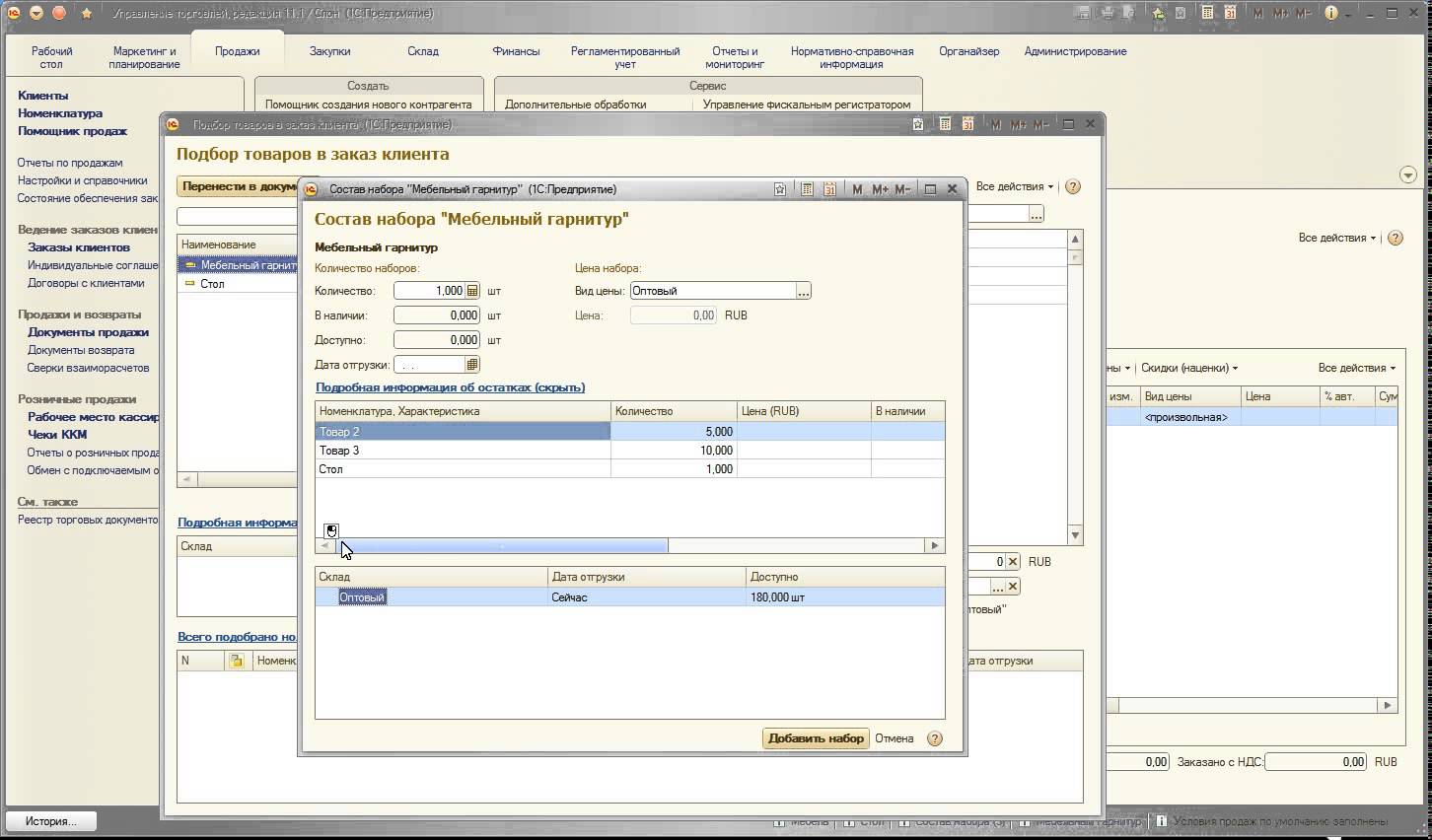
Task: Click the M memory button in the Состав набора titlebar
Action: click(x=857, y=189)
